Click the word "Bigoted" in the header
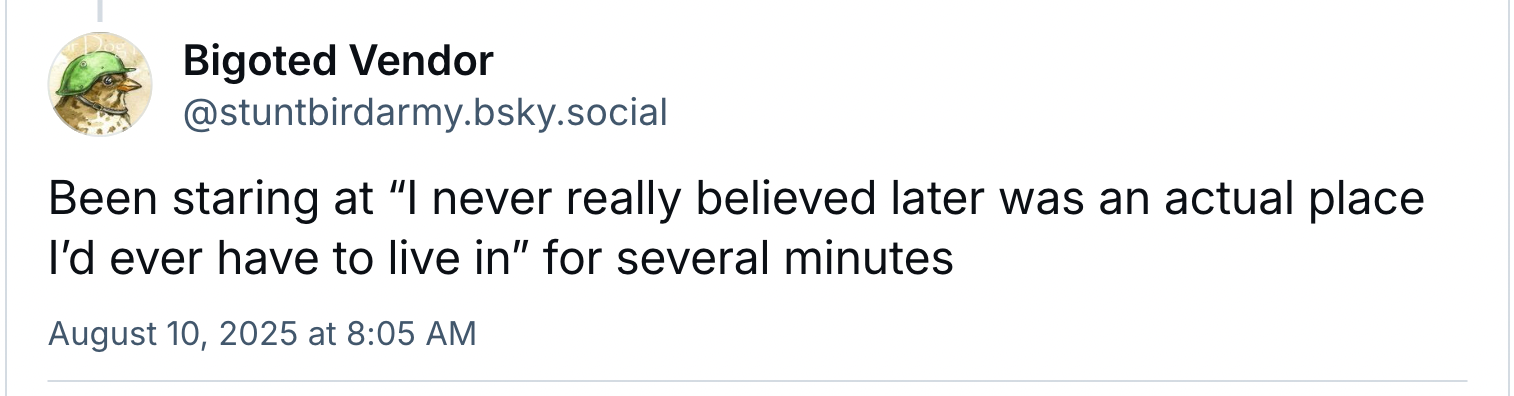This screenshot has height=396, width=1514. tap(258, 62)
